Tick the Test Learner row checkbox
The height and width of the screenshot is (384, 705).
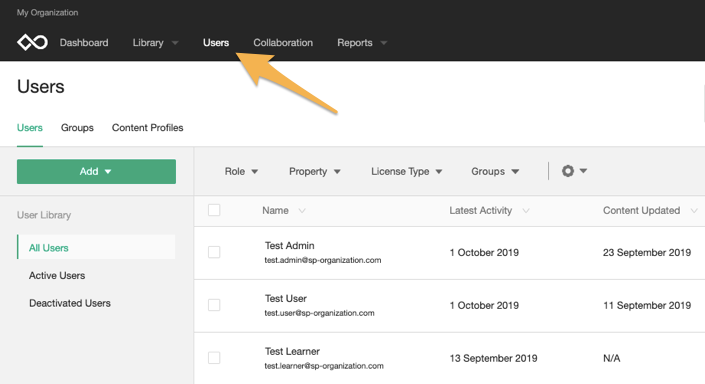(214, 358)
